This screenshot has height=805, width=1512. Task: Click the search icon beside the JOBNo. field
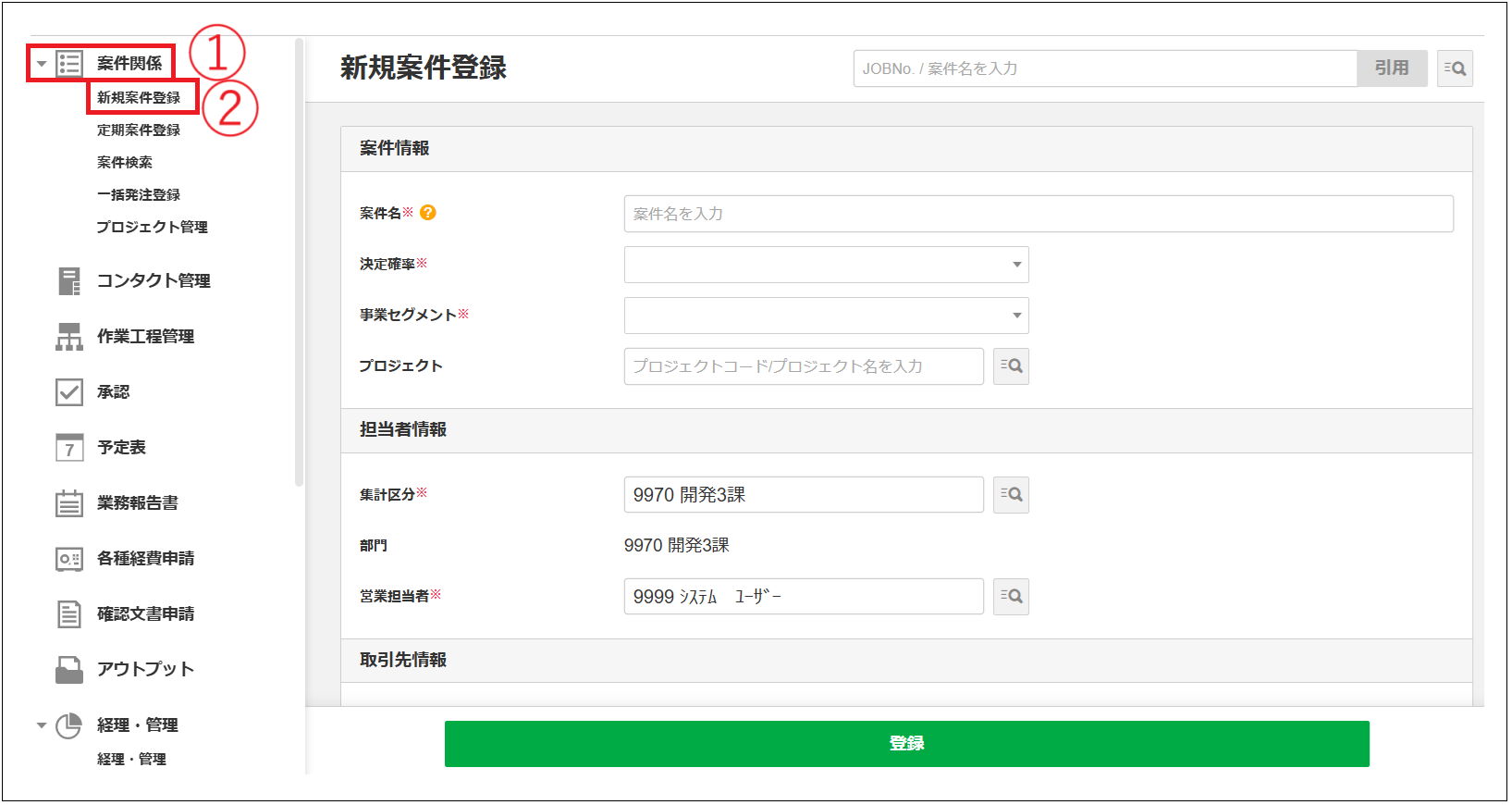pyautogui.click(x=1455, y=68)
